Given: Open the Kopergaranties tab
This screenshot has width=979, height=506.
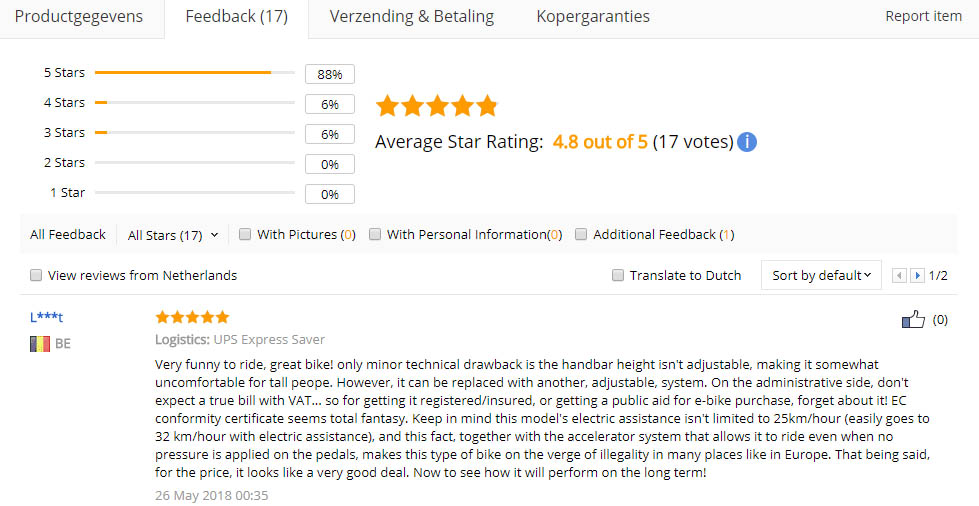Looking at the screenshot, I should pos(593,17).
